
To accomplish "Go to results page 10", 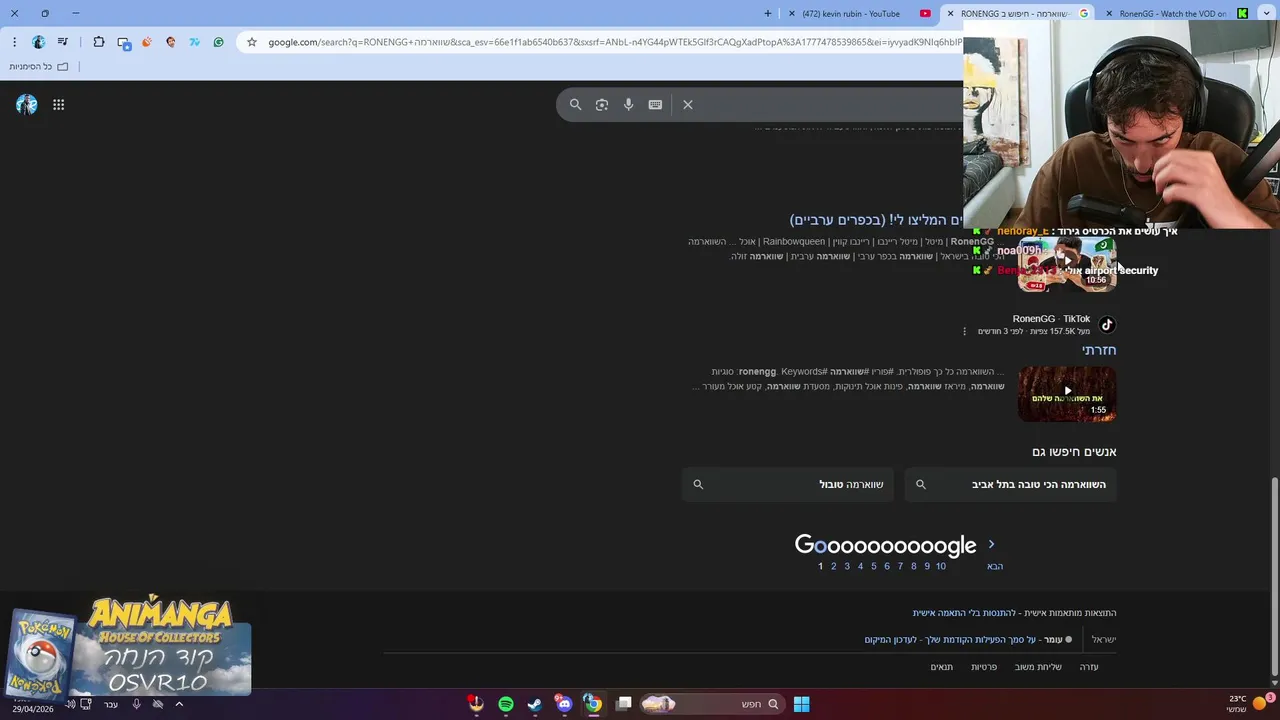I will click(x=940, y=566).
